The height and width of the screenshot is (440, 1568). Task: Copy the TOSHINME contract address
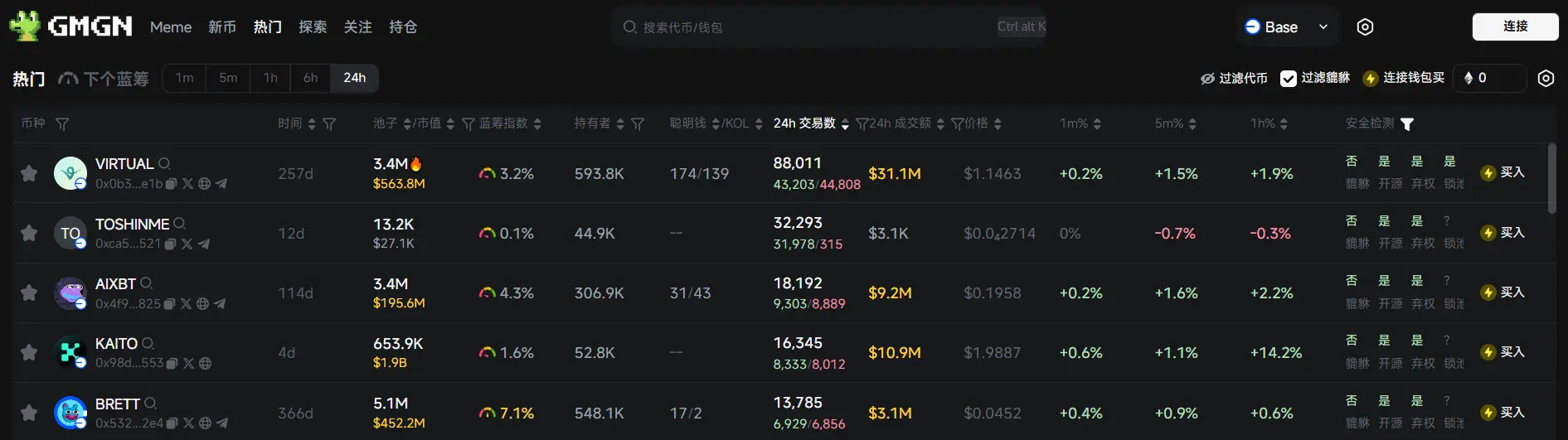click(170, 244)
